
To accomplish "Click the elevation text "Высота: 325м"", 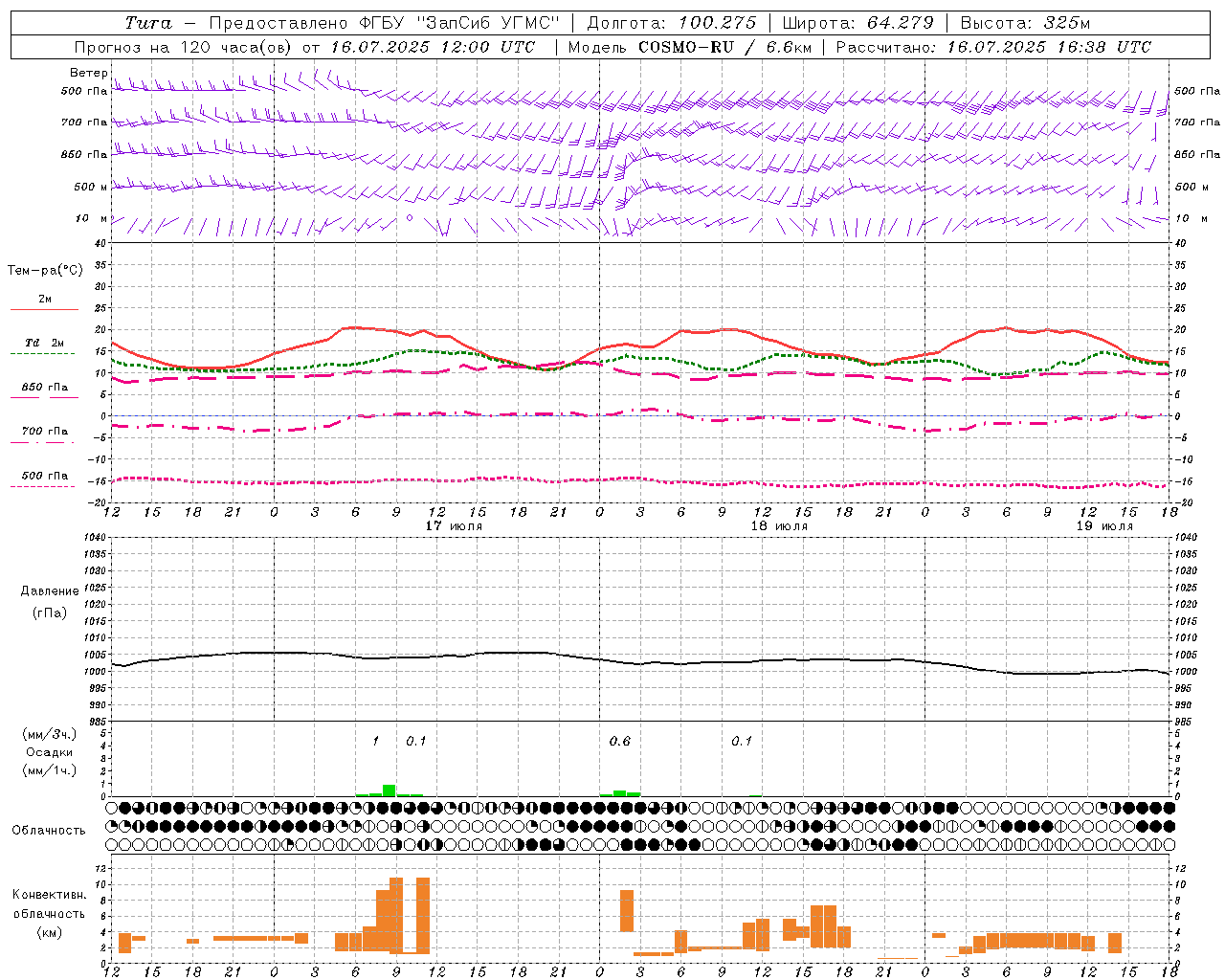I will click(1025, 23).
